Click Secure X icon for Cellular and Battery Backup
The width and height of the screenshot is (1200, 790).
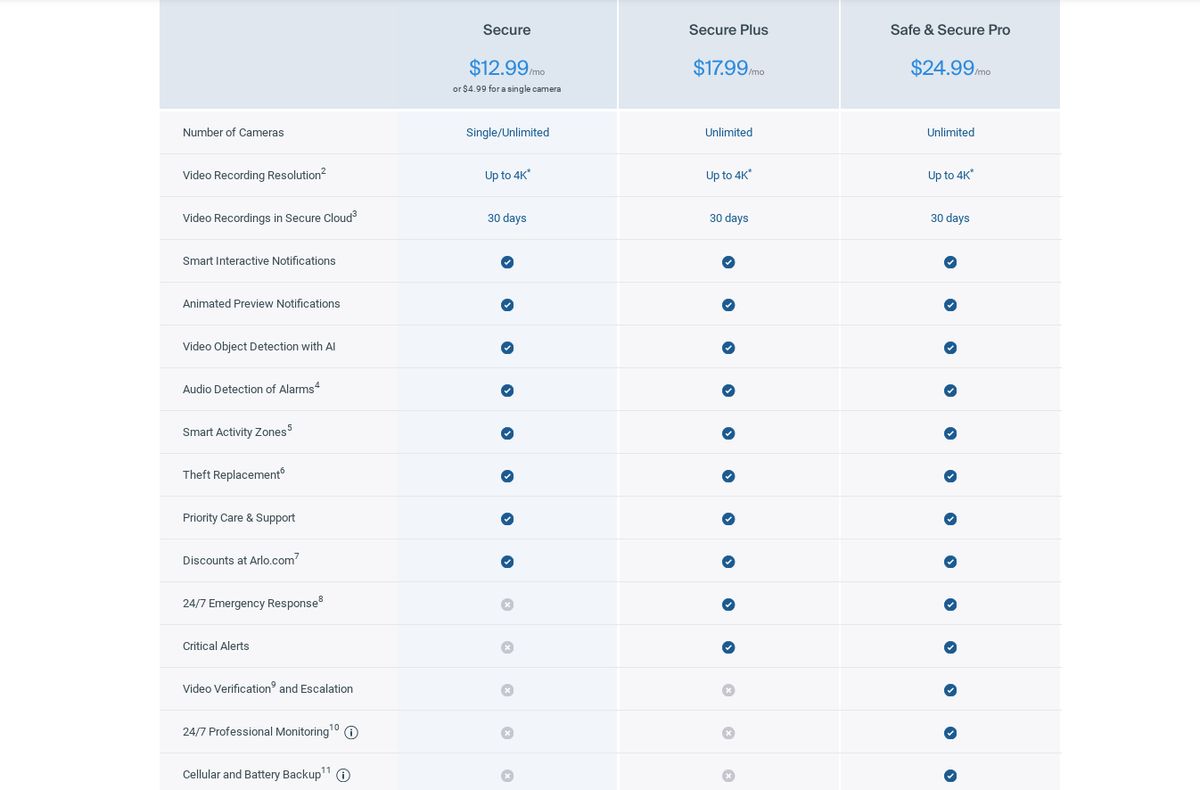[507, 776]
